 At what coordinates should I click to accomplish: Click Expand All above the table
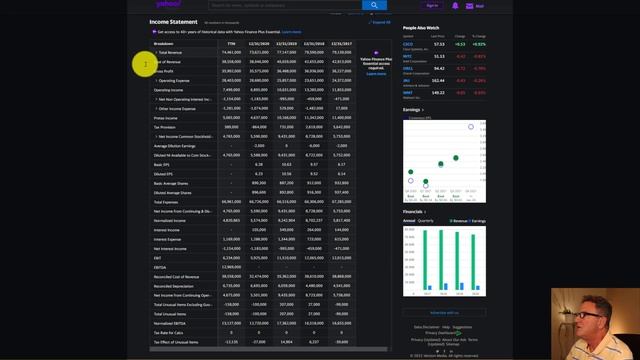point(380,22)
